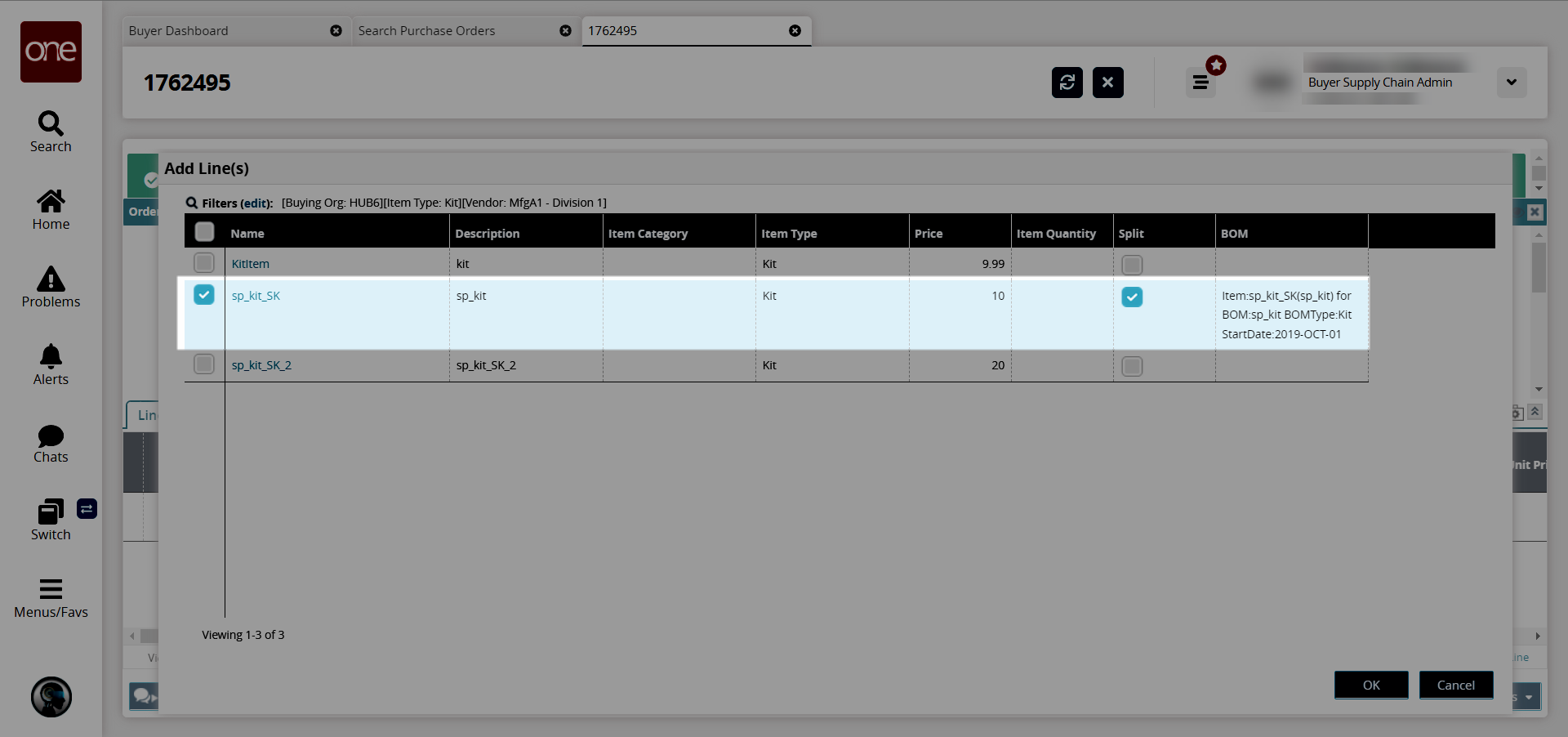Sort by the Item Category column

(679, 233)
